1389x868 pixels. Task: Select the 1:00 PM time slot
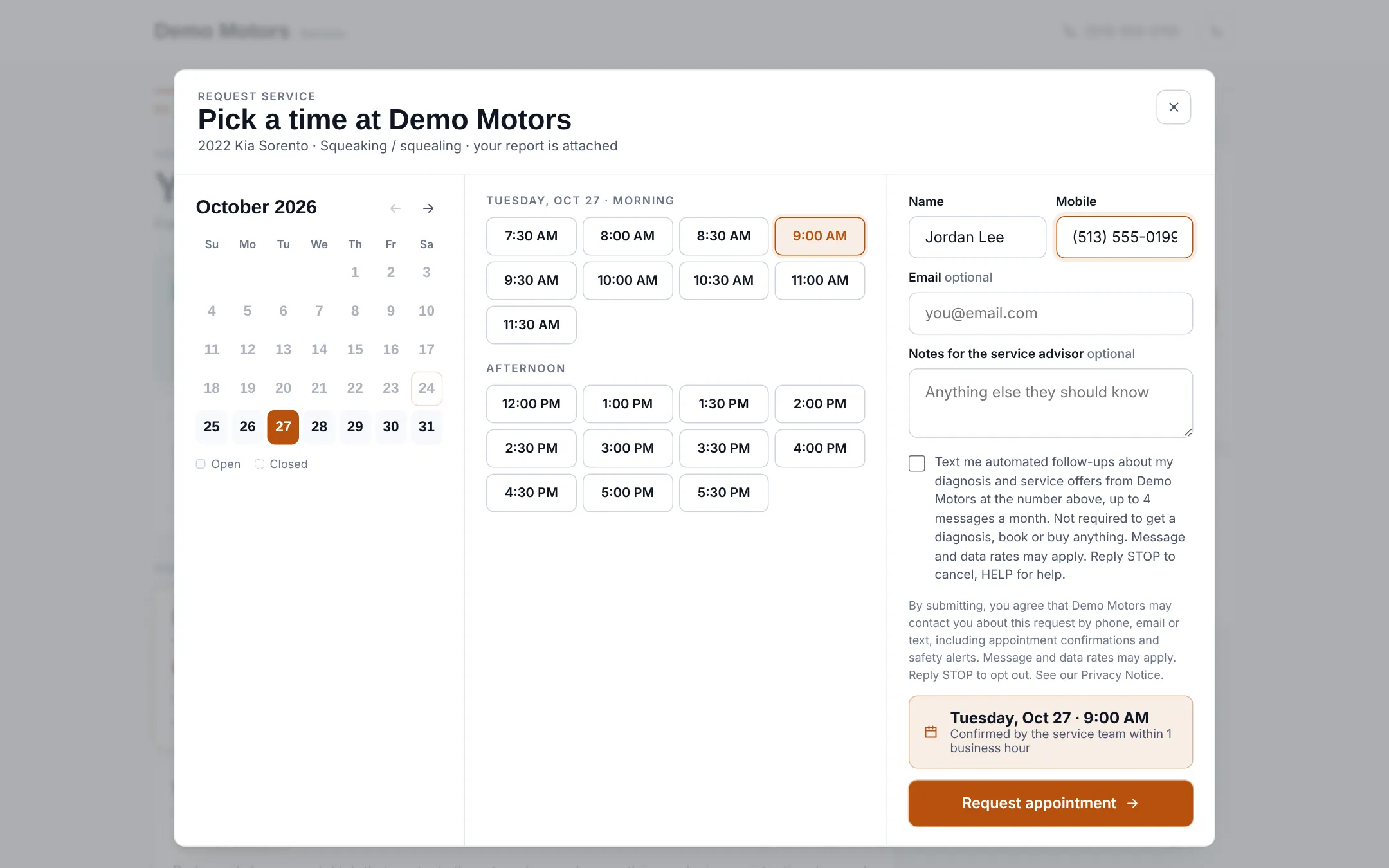[628, 404]
